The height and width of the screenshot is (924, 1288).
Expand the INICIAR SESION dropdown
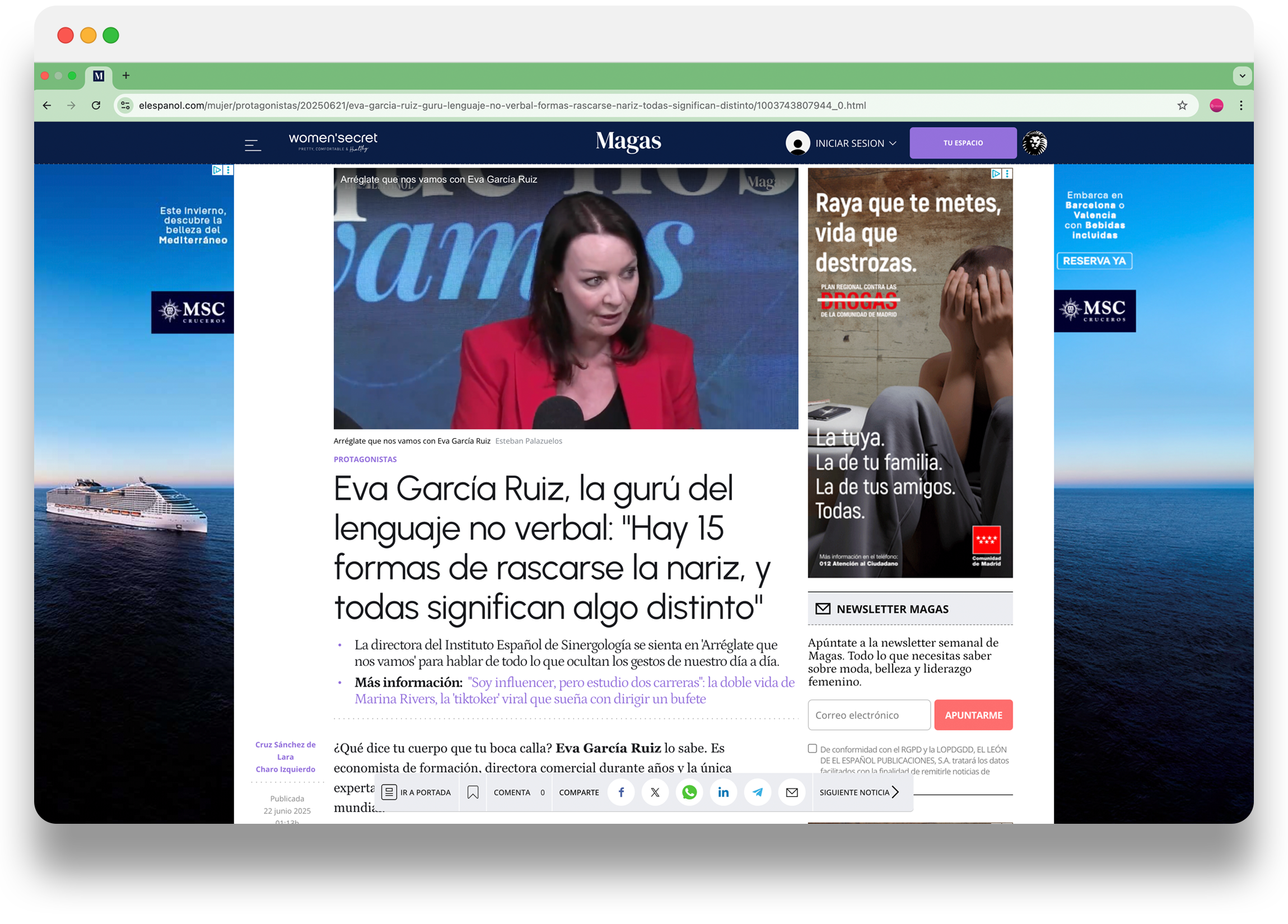(x=856, y=144)
